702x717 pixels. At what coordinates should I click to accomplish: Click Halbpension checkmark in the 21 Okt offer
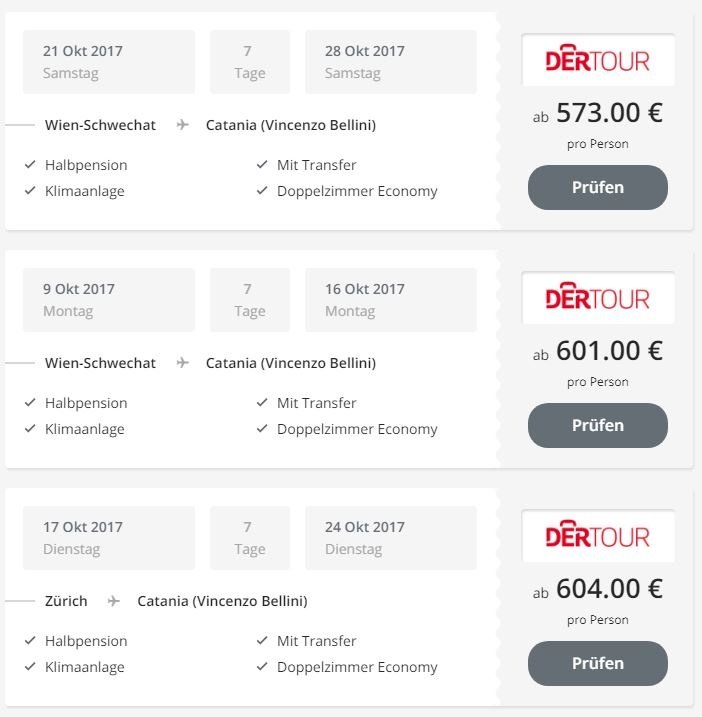[x=30, y=165]
